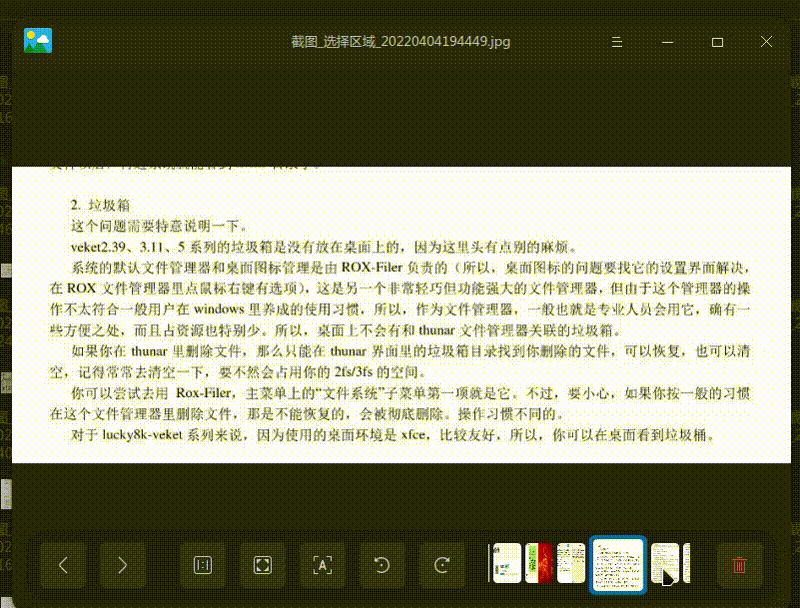Viewport: 800px width, 608px height.
Task: Go to the next image
Action: (x=122, y=565)
